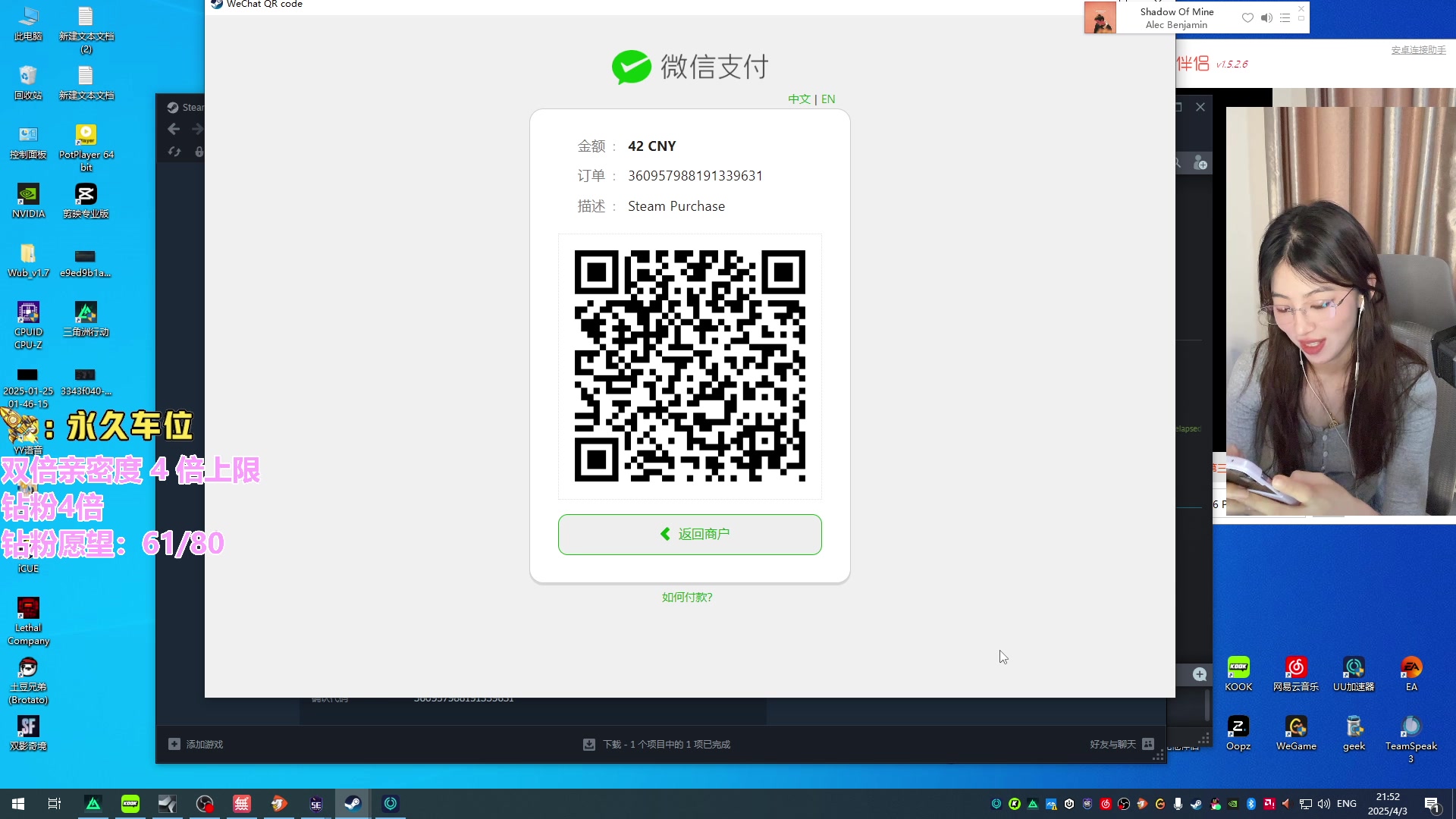Open Steam downloads status 下载 bar
The image size is (1456, 819).
(x=657, y=745)
